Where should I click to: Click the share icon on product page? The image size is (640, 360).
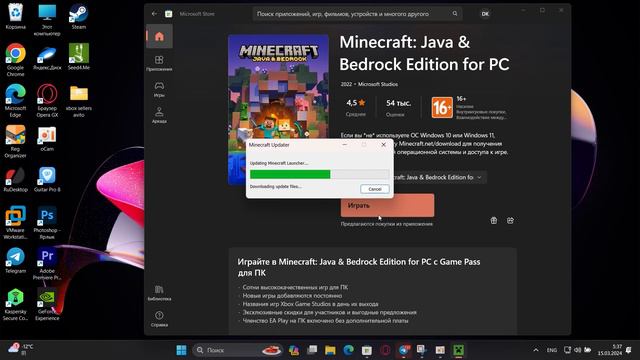tap(510, 220)
